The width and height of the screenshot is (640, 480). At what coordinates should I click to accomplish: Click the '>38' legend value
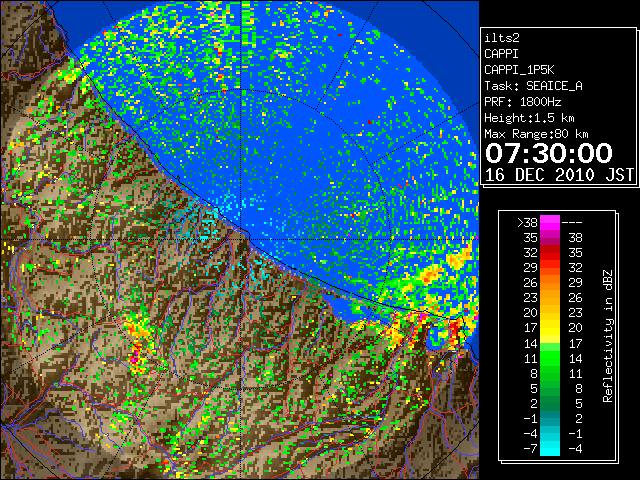point(527,222)
